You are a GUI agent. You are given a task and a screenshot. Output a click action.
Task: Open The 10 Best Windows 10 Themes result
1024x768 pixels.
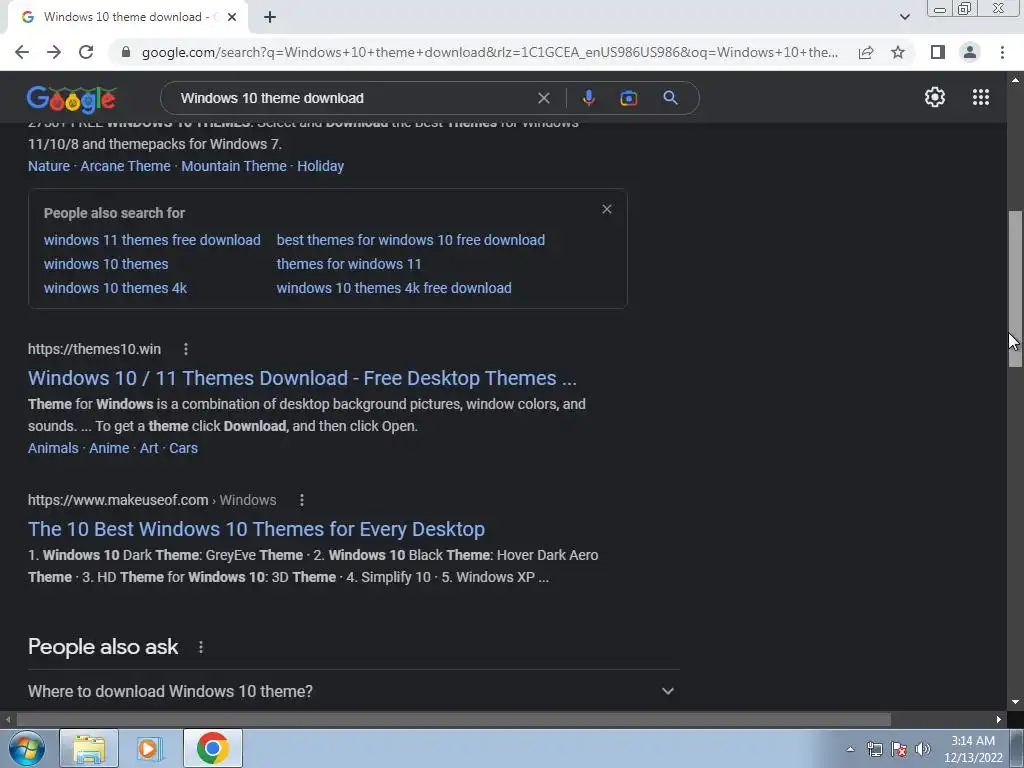[256, 529]
